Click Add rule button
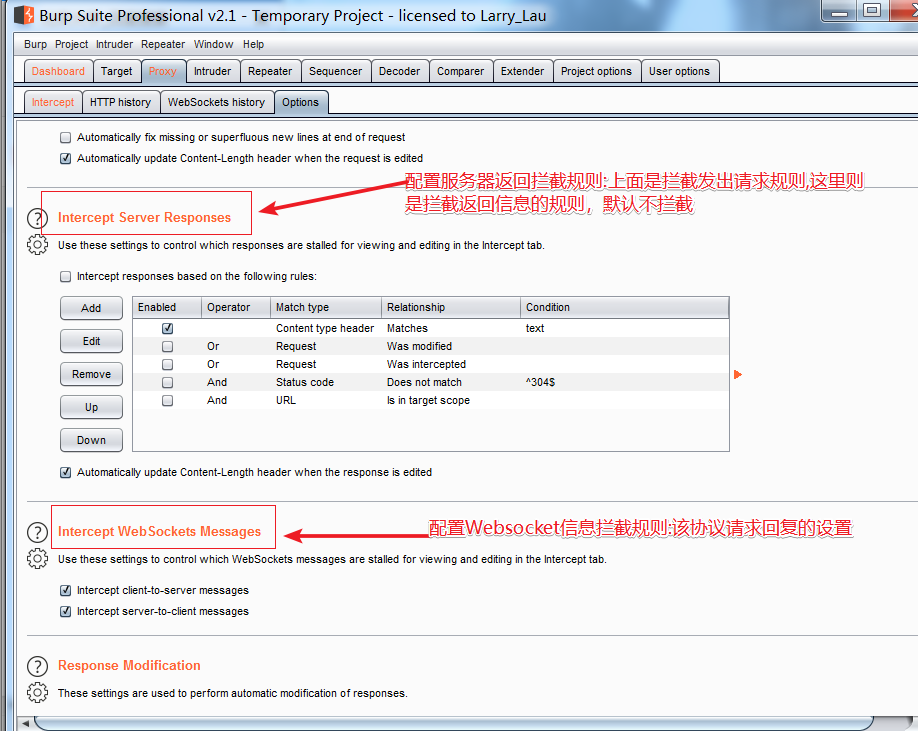The width and height of the screenshot is (918, 731). (91, 308)
